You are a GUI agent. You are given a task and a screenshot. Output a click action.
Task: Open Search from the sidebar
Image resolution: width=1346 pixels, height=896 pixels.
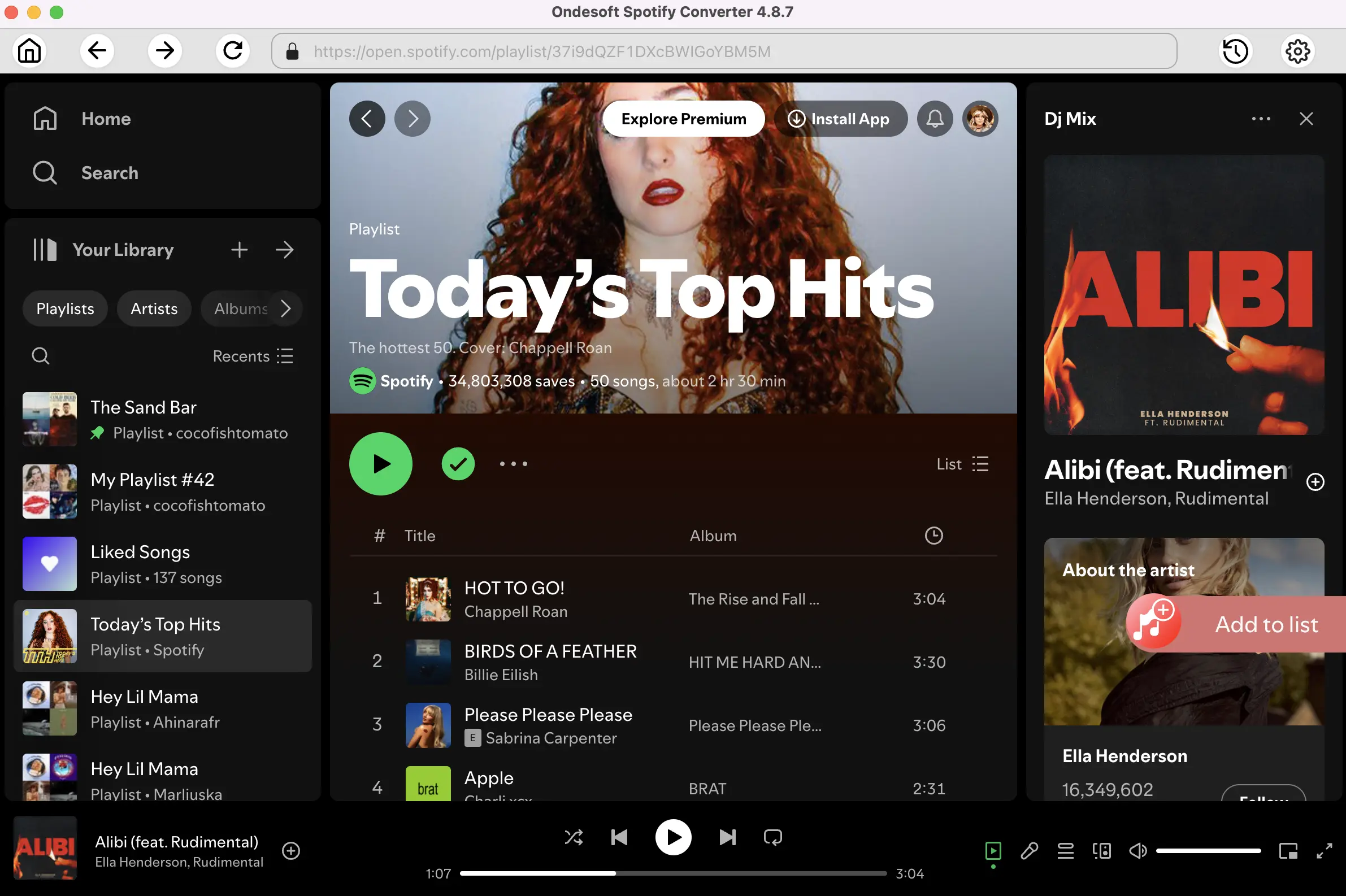pyautogui.click(x=110, y=172)
